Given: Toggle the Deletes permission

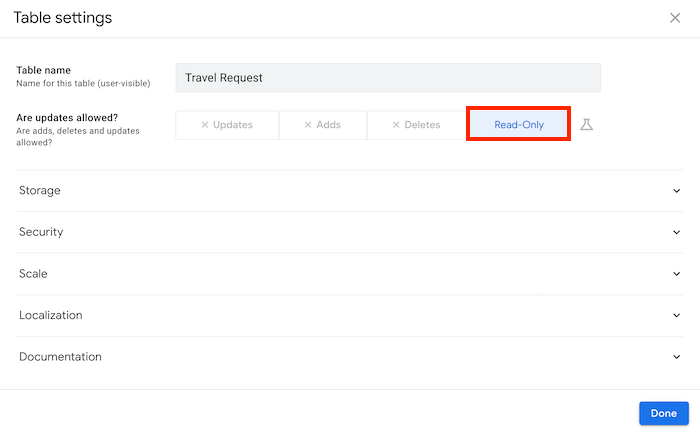Looking at the screenshot, I should 416,125.
